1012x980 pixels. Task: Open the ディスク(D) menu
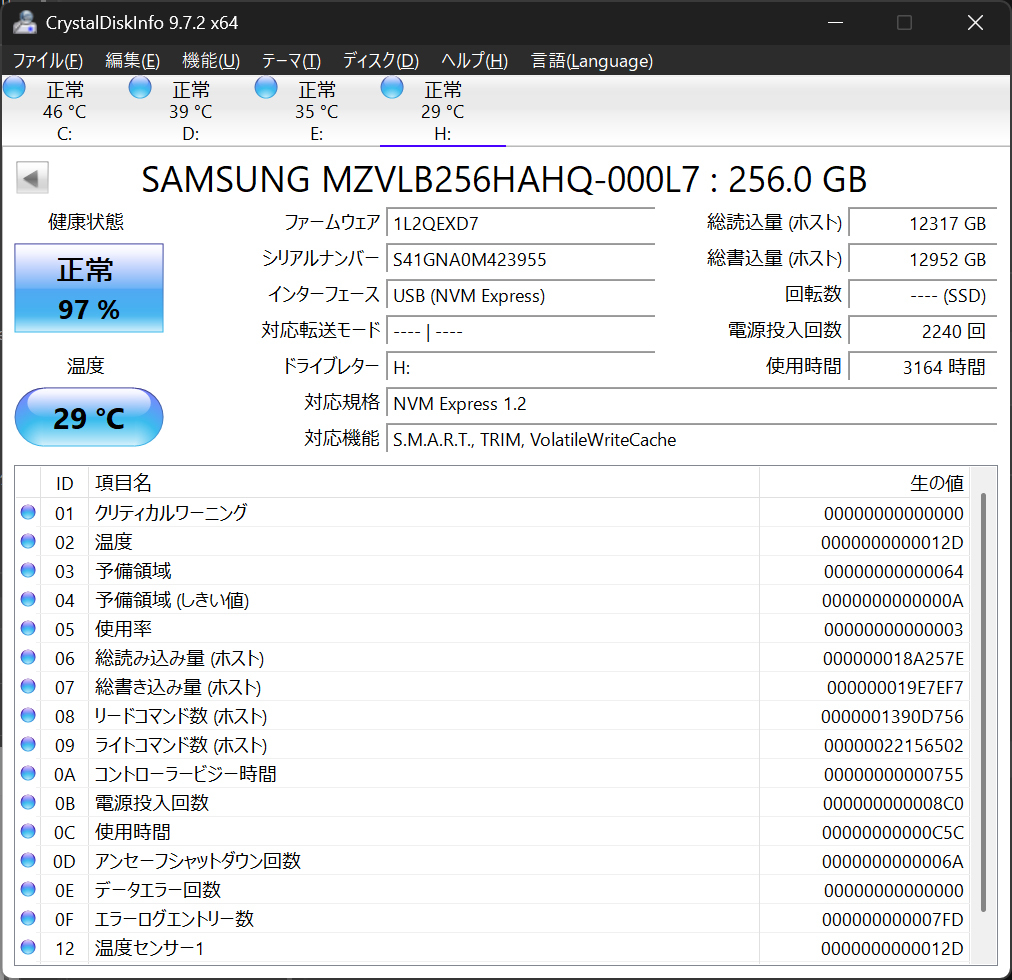380,61
